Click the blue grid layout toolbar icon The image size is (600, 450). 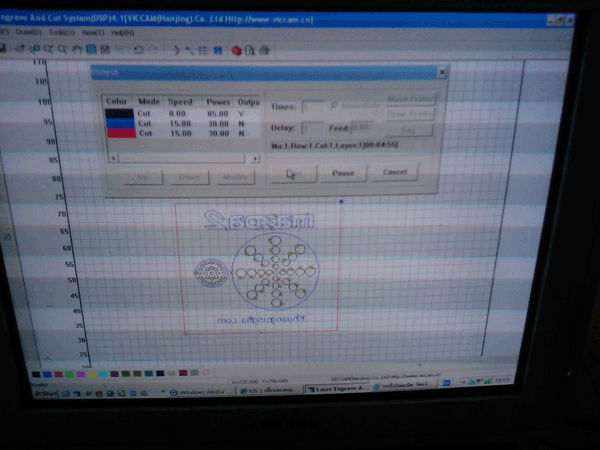click(x=218, y=51)
